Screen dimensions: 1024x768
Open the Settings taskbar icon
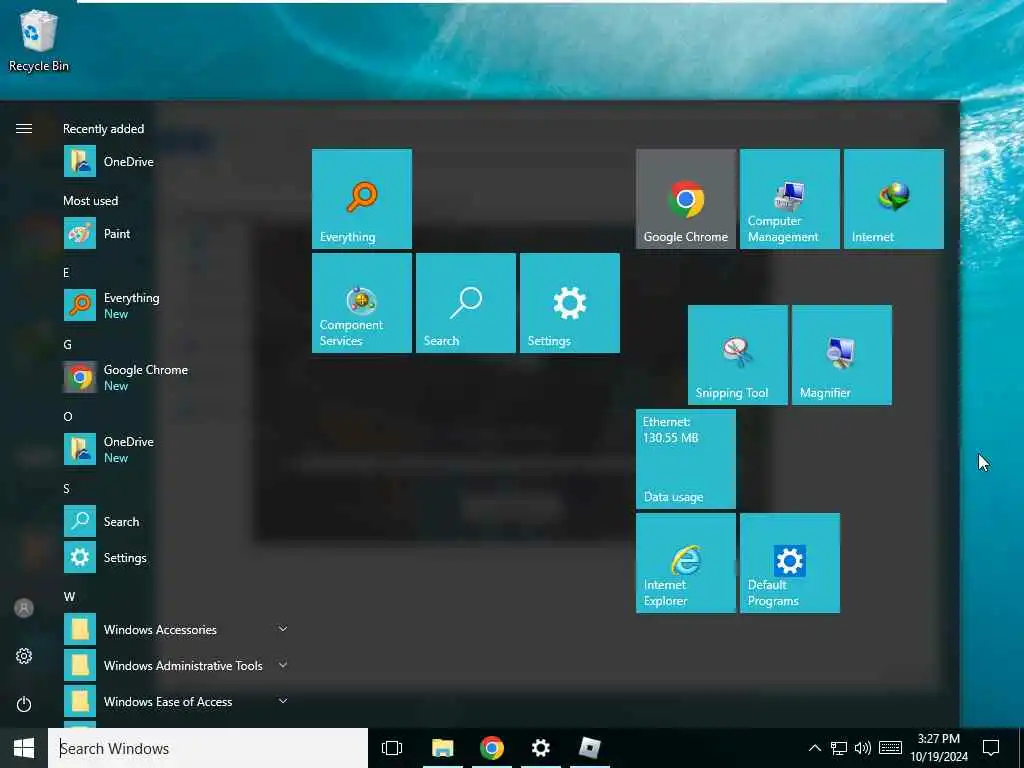click(541, 748)
